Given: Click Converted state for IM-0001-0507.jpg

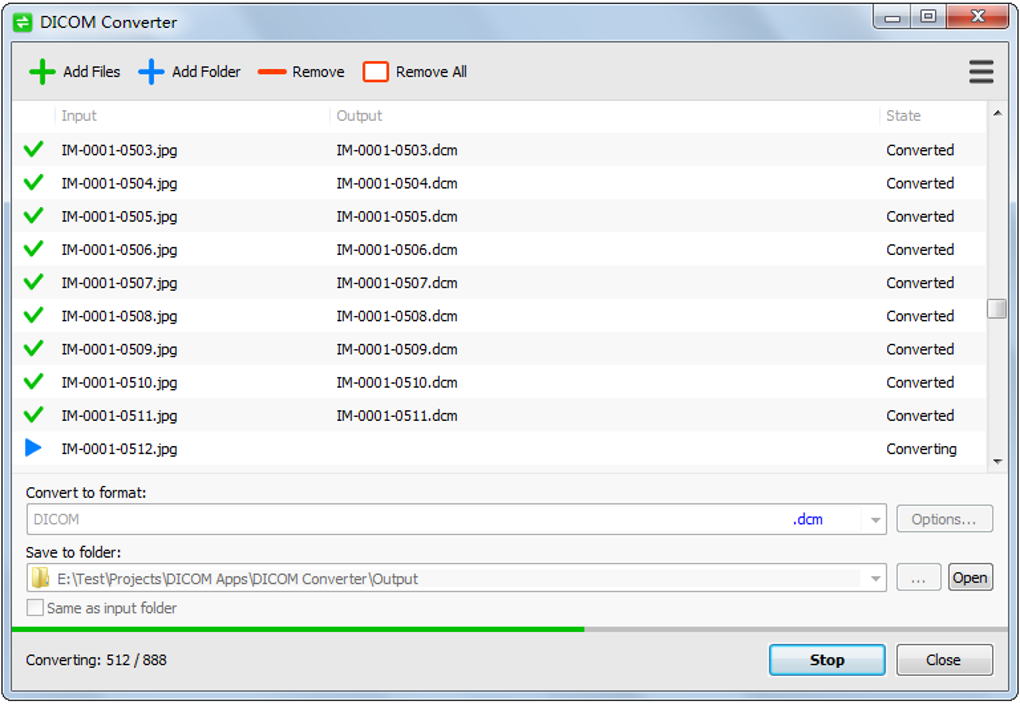Looking at the screenshot, I should click(x=920, y=283).
